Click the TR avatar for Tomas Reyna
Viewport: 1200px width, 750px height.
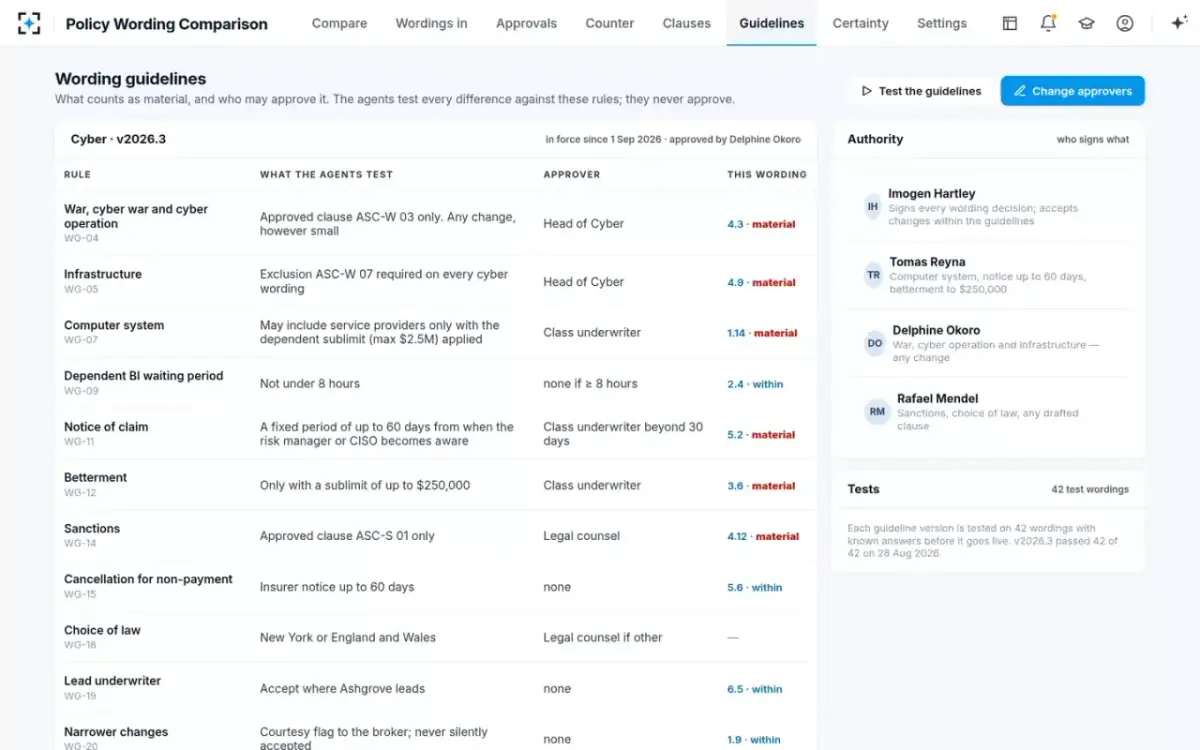click(x=874, y=275)
